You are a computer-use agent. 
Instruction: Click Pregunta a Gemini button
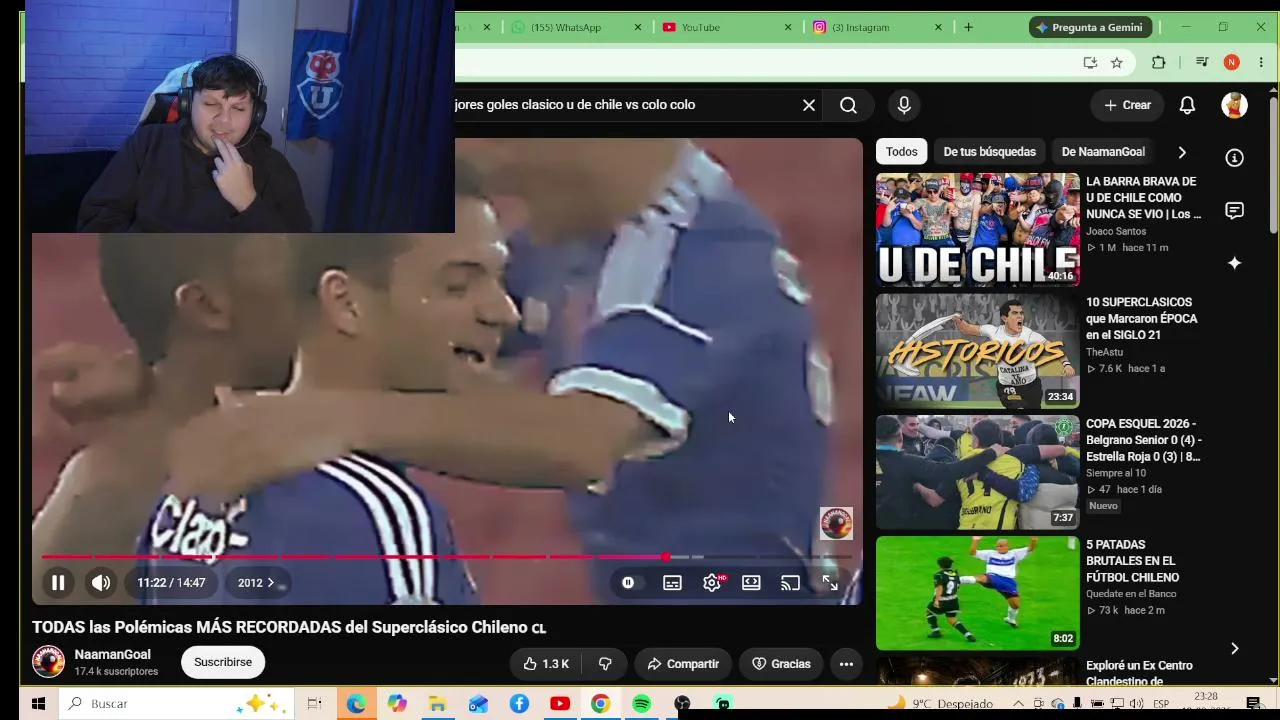pos(1090,27)
